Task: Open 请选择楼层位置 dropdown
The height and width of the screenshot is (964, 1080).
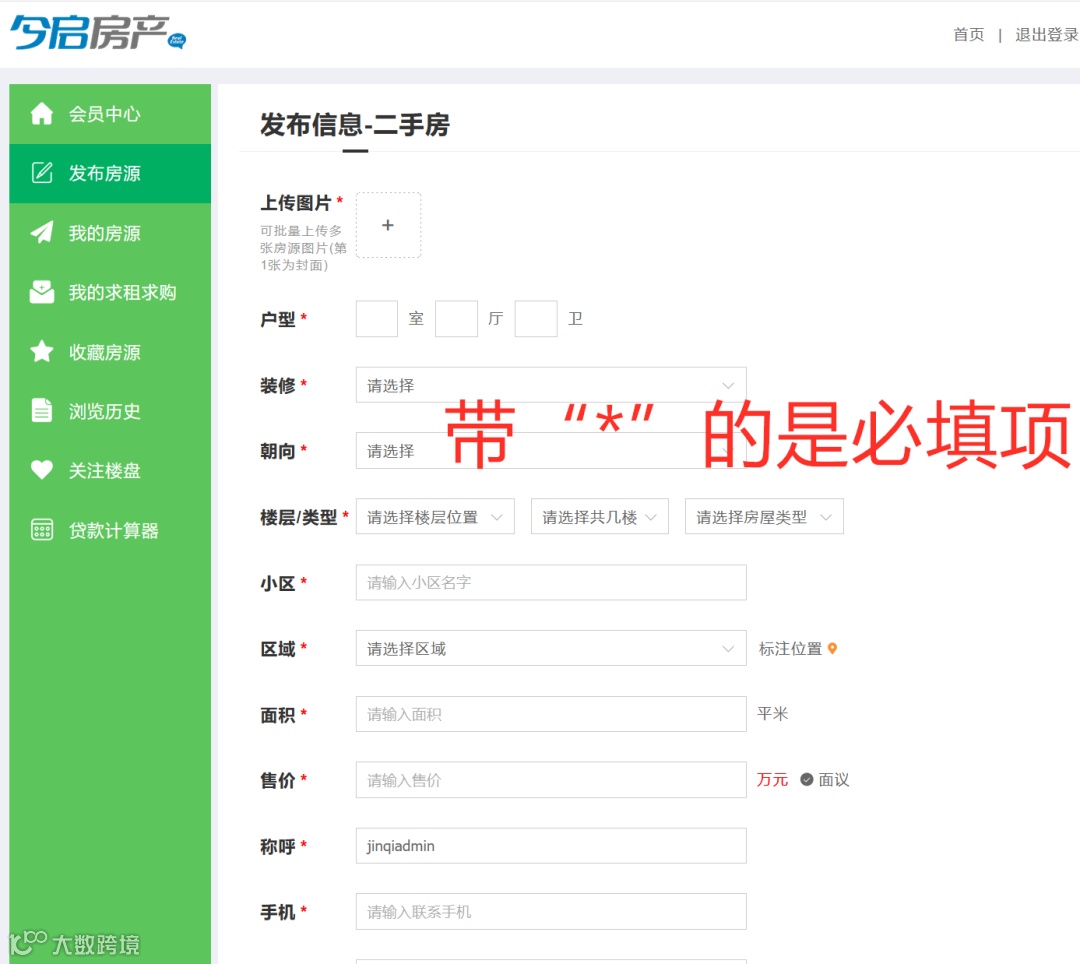Action: tap(435, 516)
